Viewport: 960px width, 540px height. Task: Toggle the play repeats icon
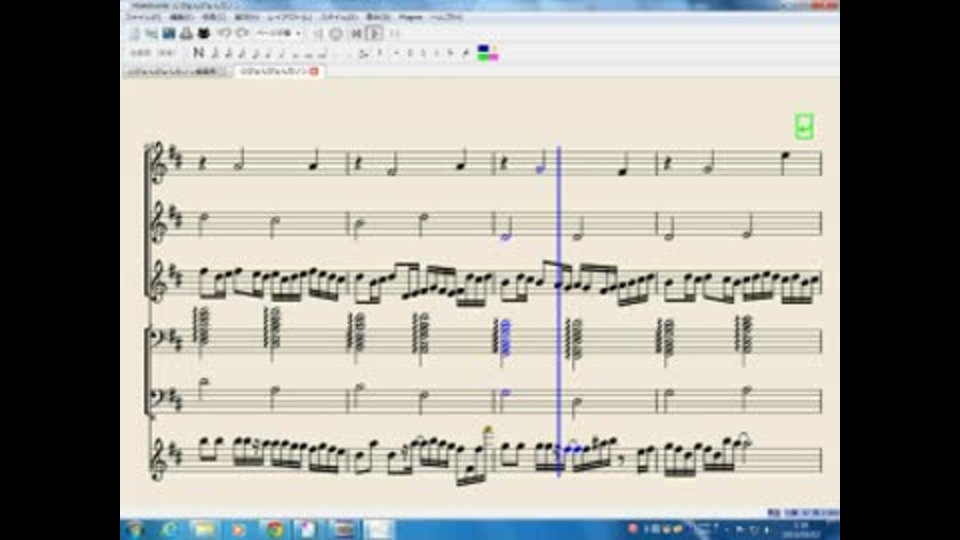pyautogui.click(x=395, y=34)
